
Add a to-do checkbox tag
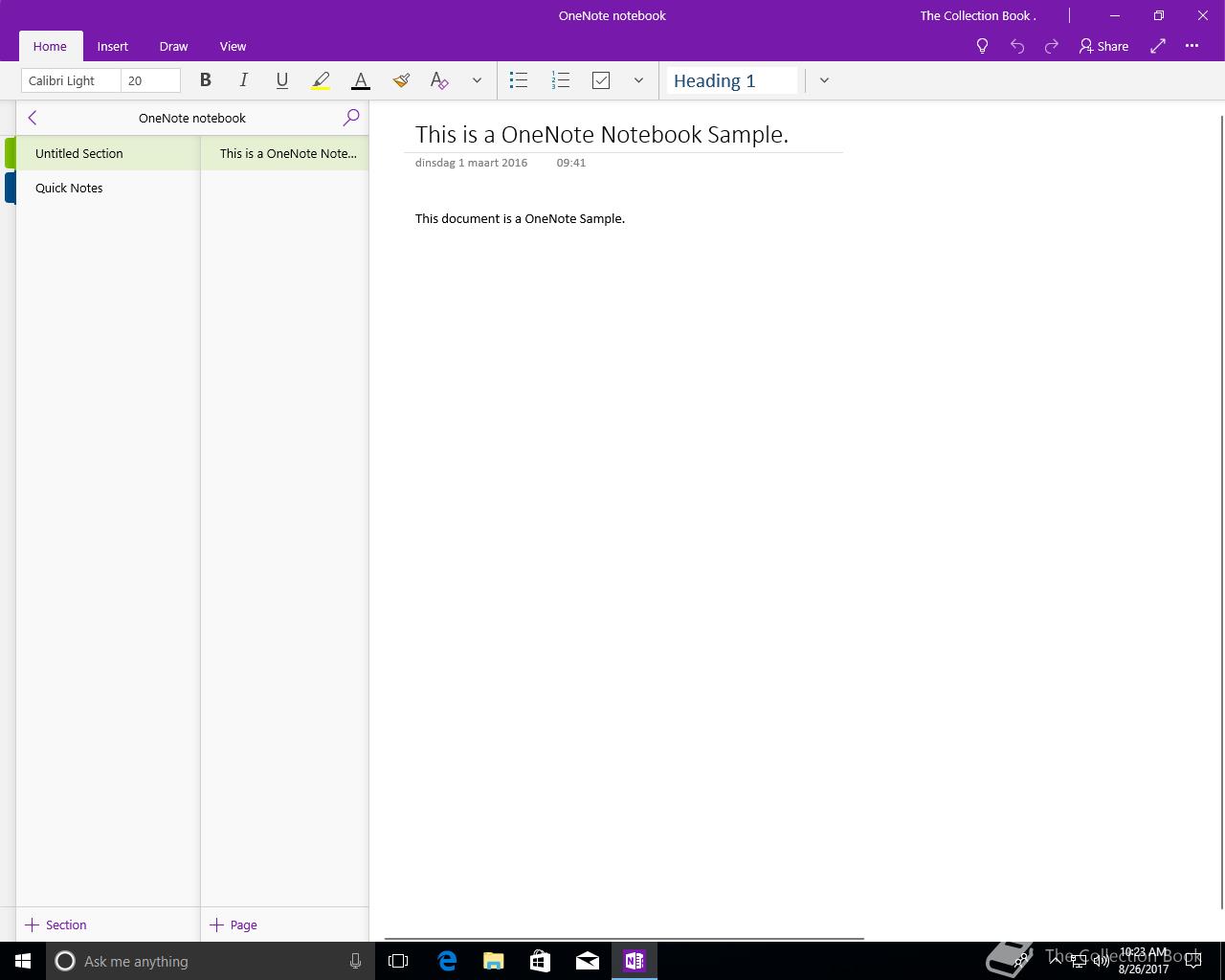(x=601, y=80)
